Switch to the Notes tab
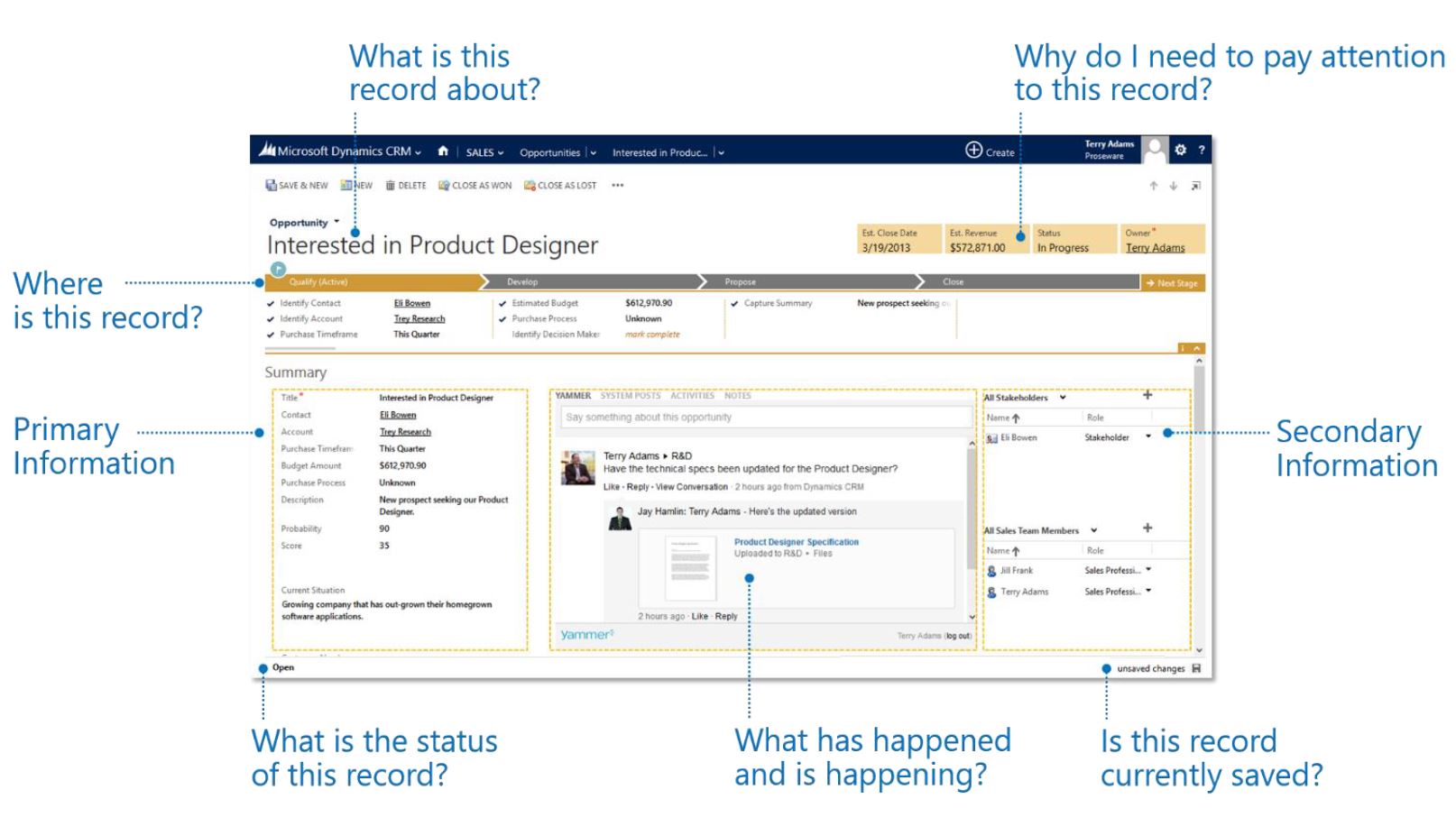This screenshot has width=1456, height=836. 737,396
